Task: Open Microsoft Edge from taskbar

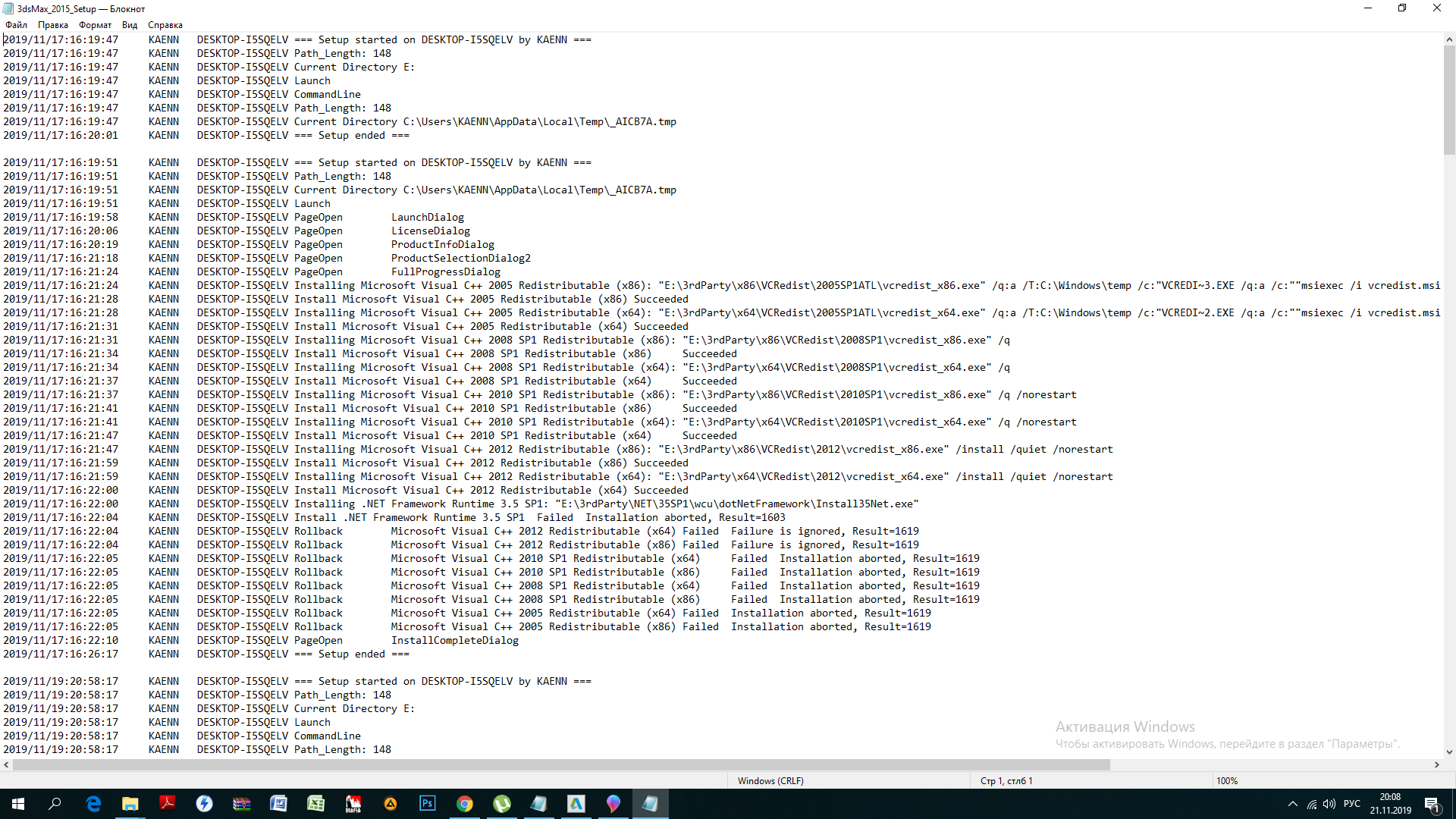Action: point(93,804)
